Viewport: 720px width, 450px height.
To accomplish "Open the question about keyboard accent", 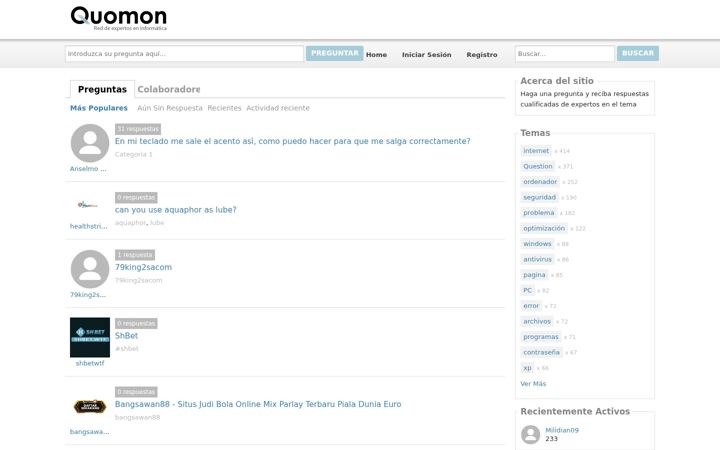I will (292, 141).
